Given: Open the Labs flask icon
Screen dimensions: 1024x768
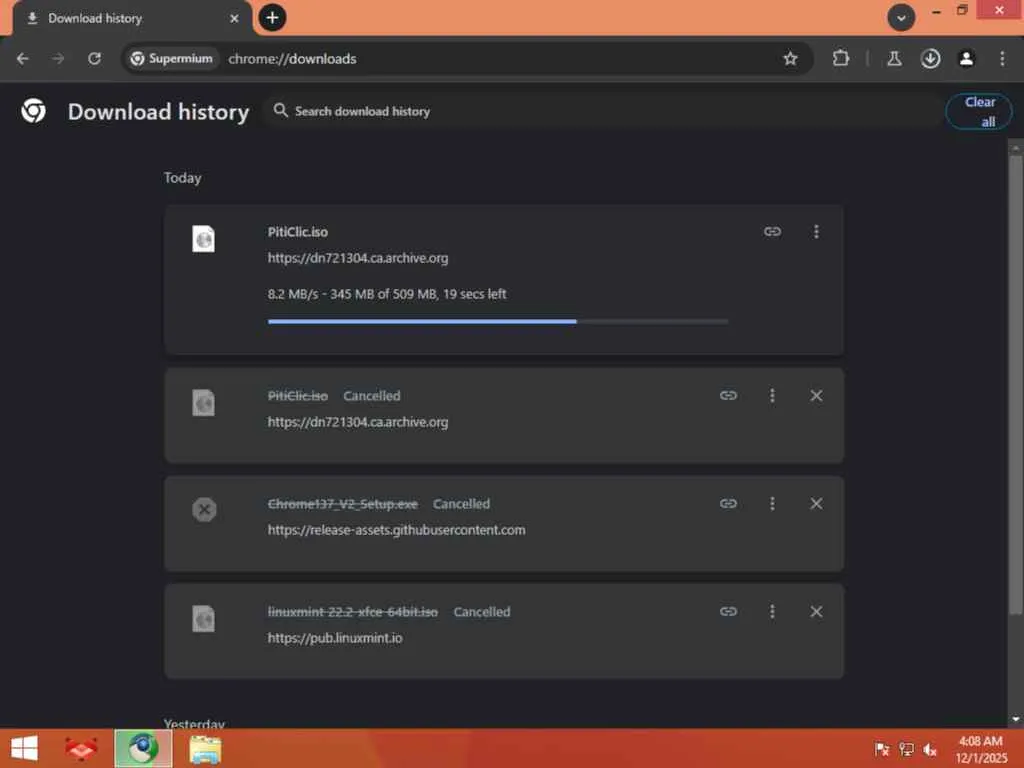Looking at the screenshot, I should coord(894,59).
